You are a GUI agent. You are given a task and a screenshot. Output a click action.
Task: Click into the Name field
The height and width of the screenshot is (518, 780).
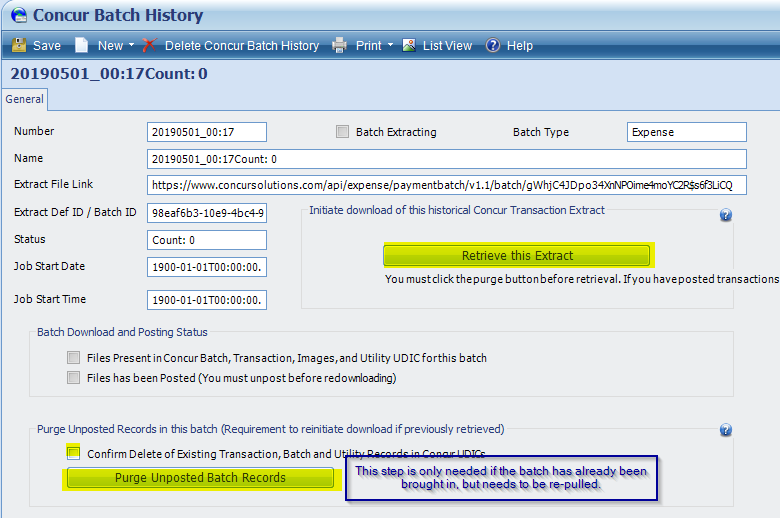pos(447,159)
